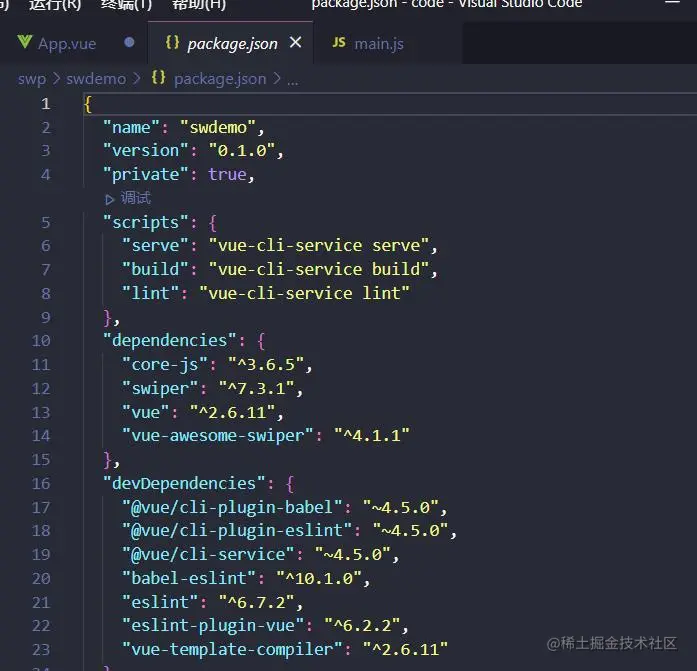Click line number 10 in the gutter
This screenshot has width=697, height=671.
[x=41, y=341]
